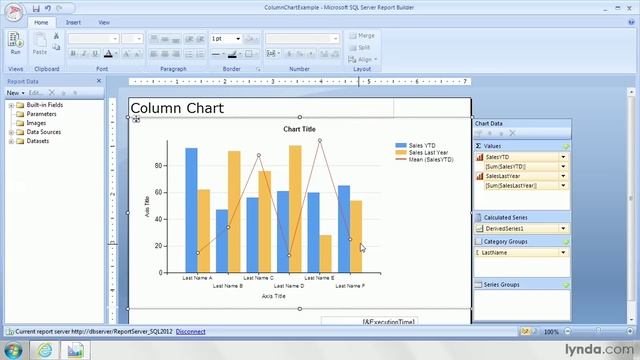Image resolution: width=640 pixels, height=360 pixels.
Task: Open the number format dropdown
Action: (335, 39)
